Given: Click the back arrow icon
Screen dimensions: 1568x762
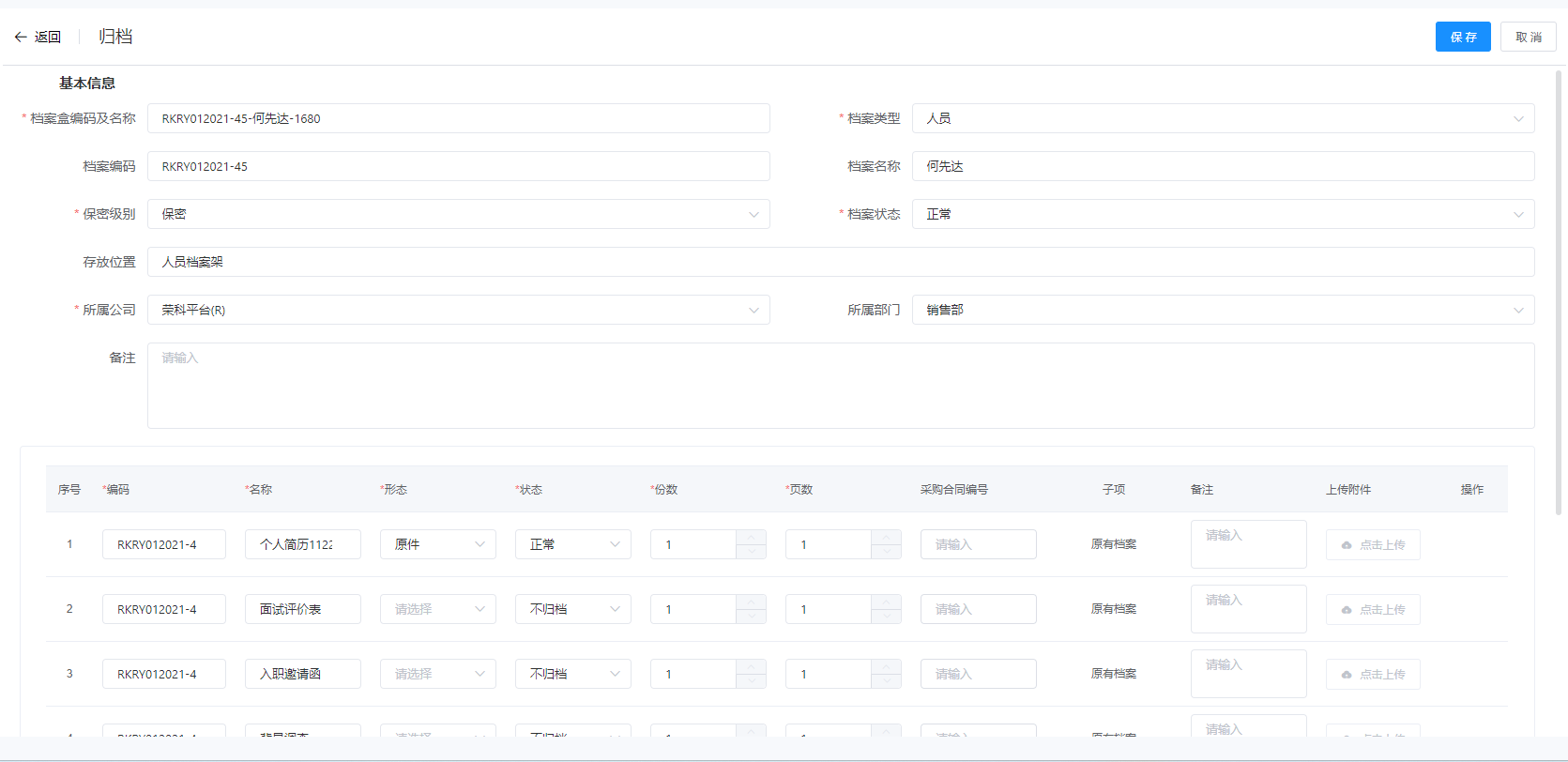Looking at the screenshot, I should [x=21, y=38].
